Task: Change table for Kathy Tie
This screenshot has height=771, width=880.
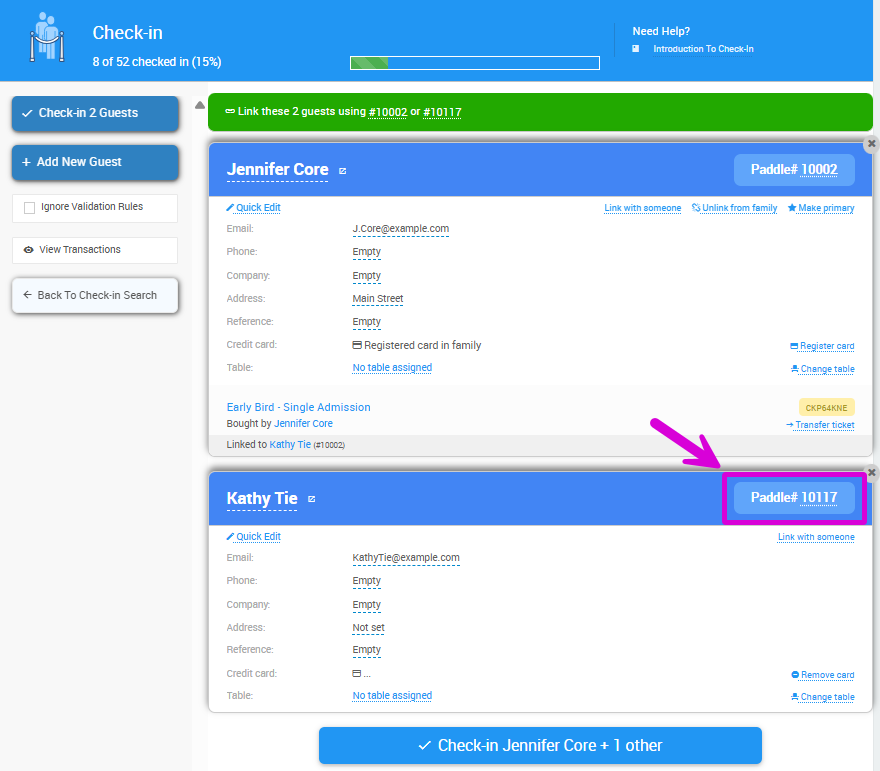Action: (822, 697)
